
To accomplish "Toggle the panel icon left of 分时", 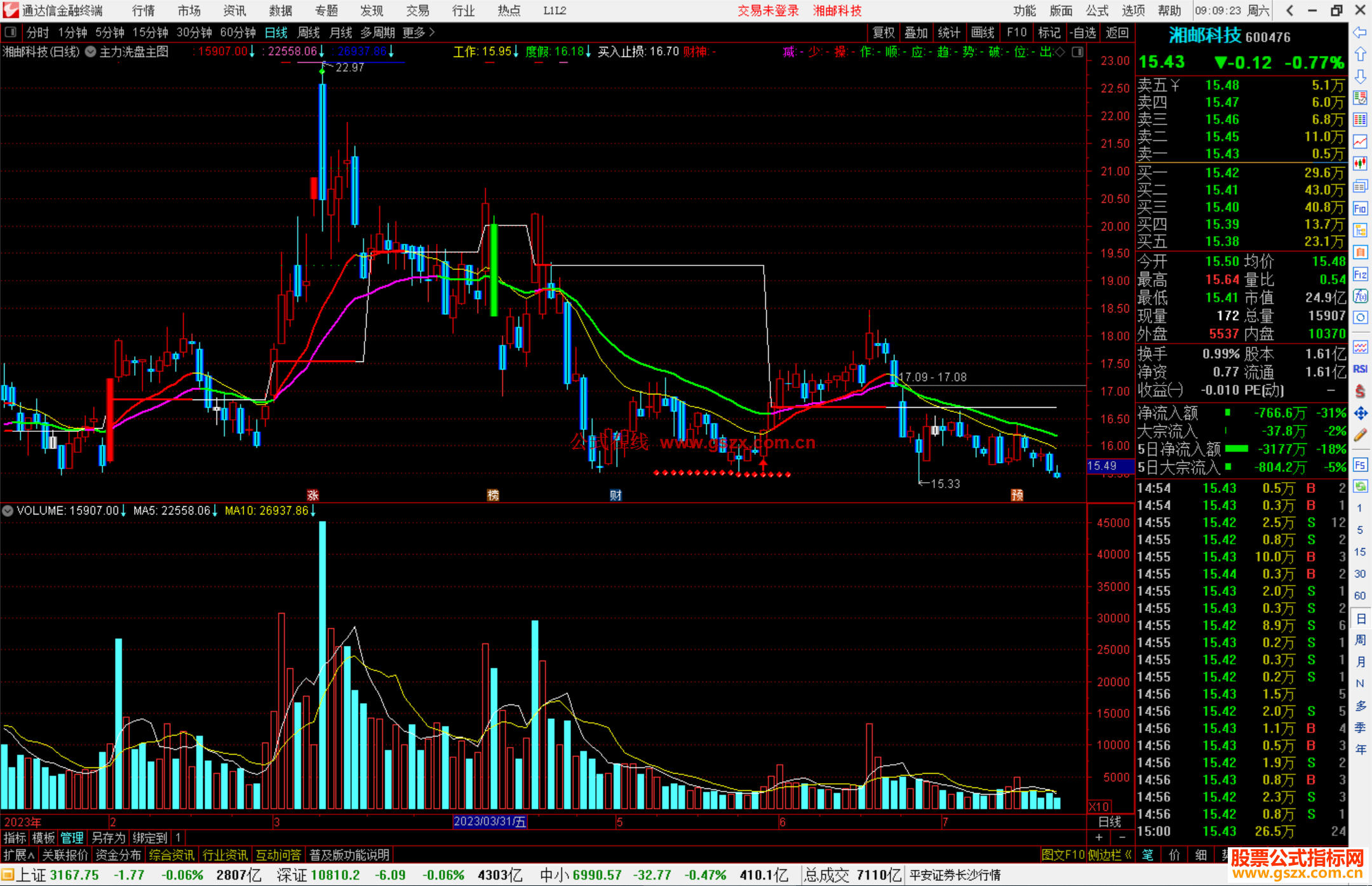I will (11, 32).
